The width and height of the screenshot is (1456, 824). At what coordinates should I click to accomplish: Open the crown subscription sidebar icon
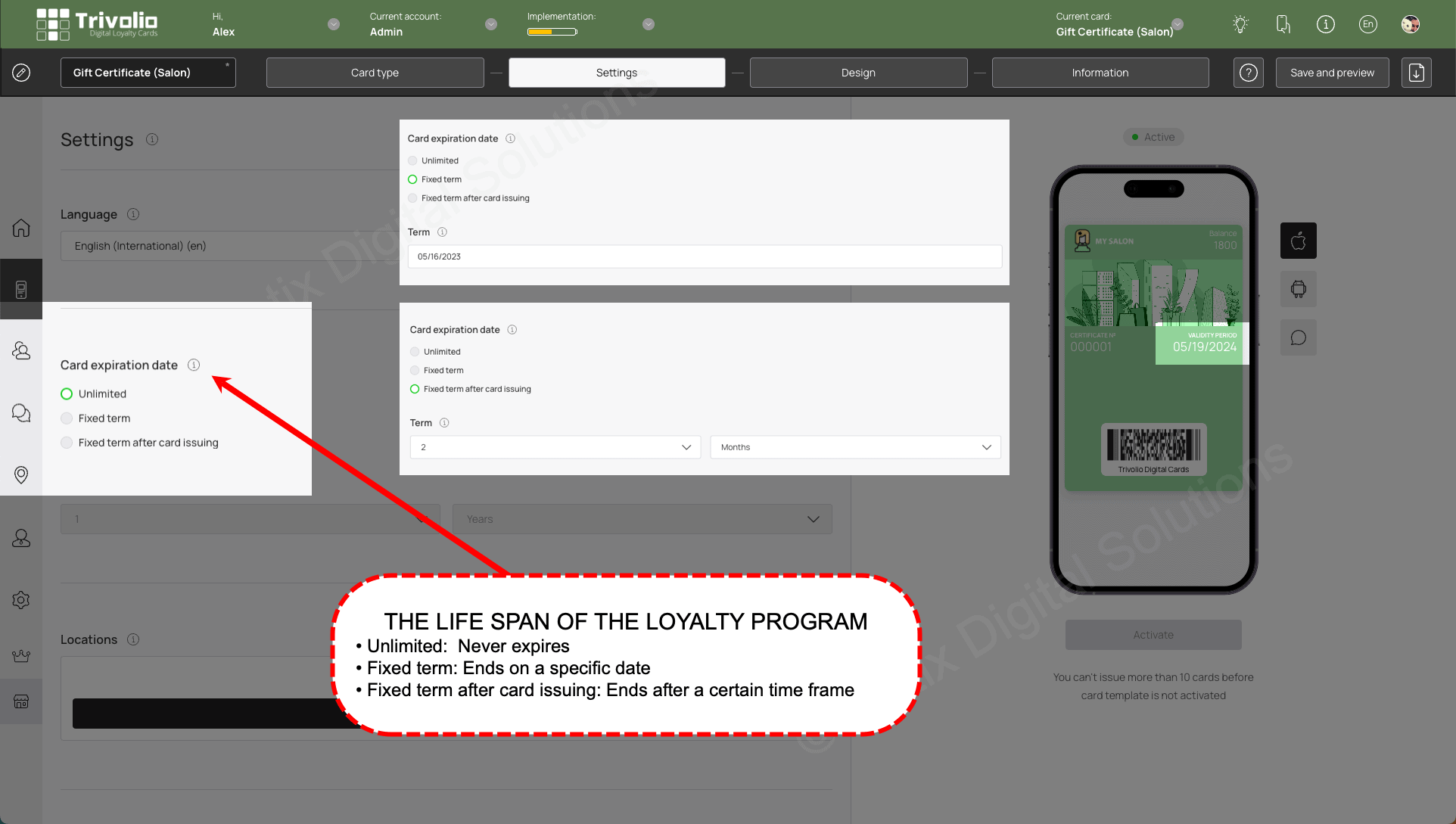pos(21,655)
